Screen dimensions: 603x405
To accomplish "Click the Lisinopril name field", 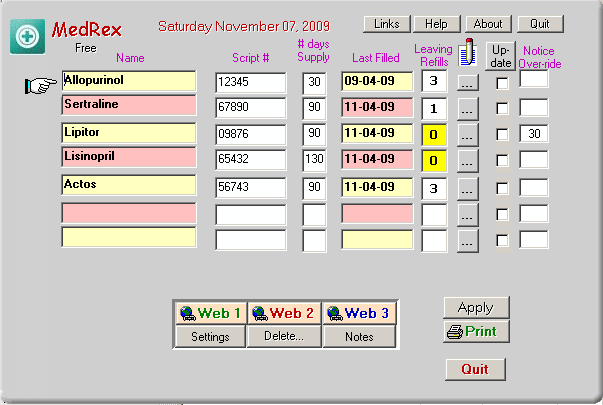I will point(129,157).
